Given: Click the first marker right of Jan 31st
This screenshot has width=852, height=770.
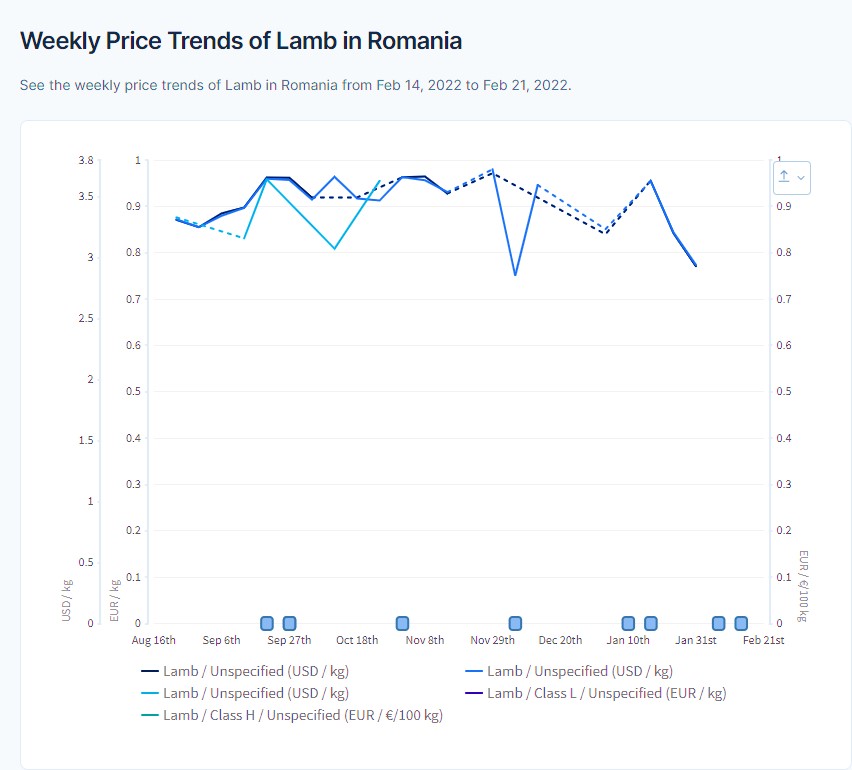Looking at the screenshot, I should pos(718,623).
